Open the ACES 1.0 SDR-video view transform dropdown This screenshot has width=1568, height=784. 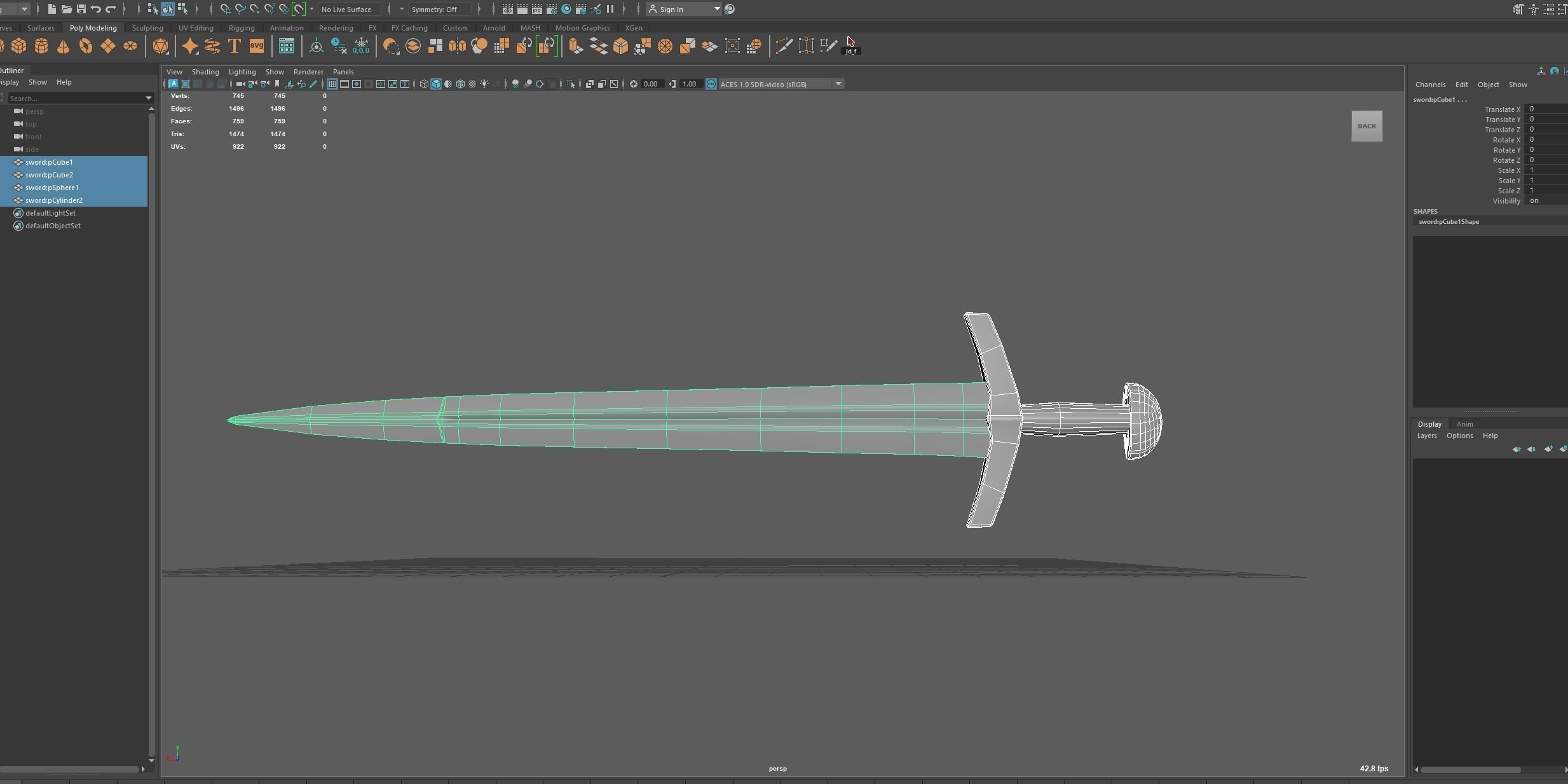pos(838,84)
